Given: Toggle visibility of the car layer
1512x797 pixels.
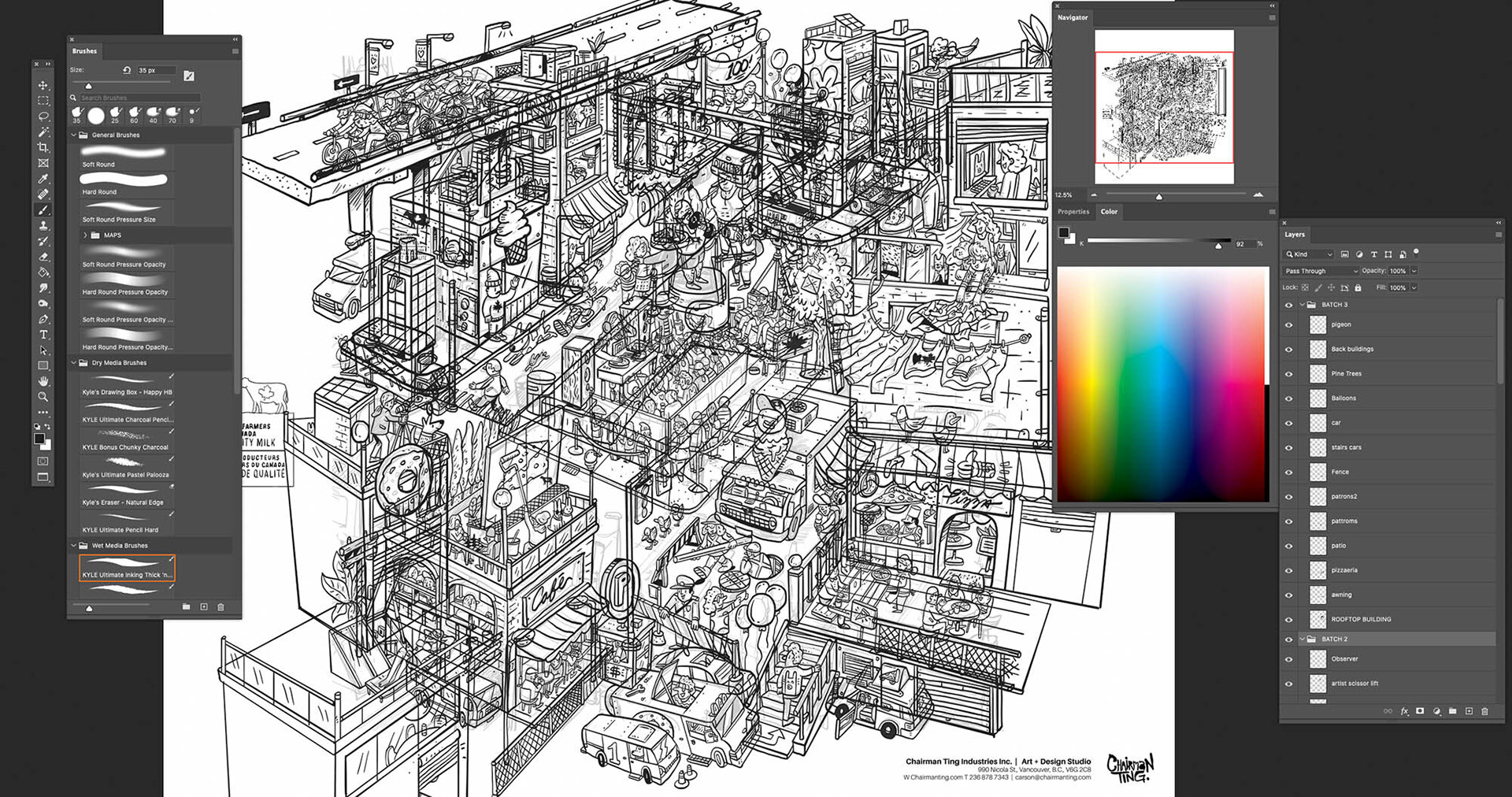Looking at the screenshot, I should pos(1289,423).
